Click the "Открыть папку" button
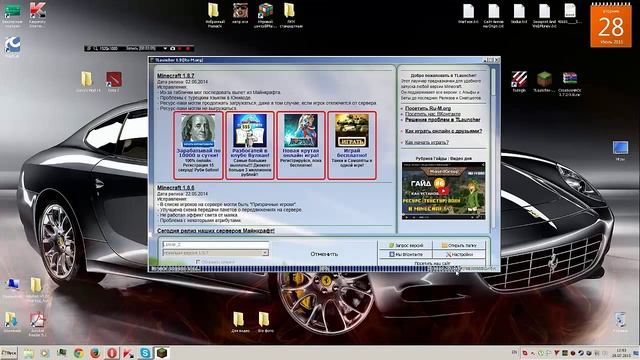640x360 pixels. 459,245
